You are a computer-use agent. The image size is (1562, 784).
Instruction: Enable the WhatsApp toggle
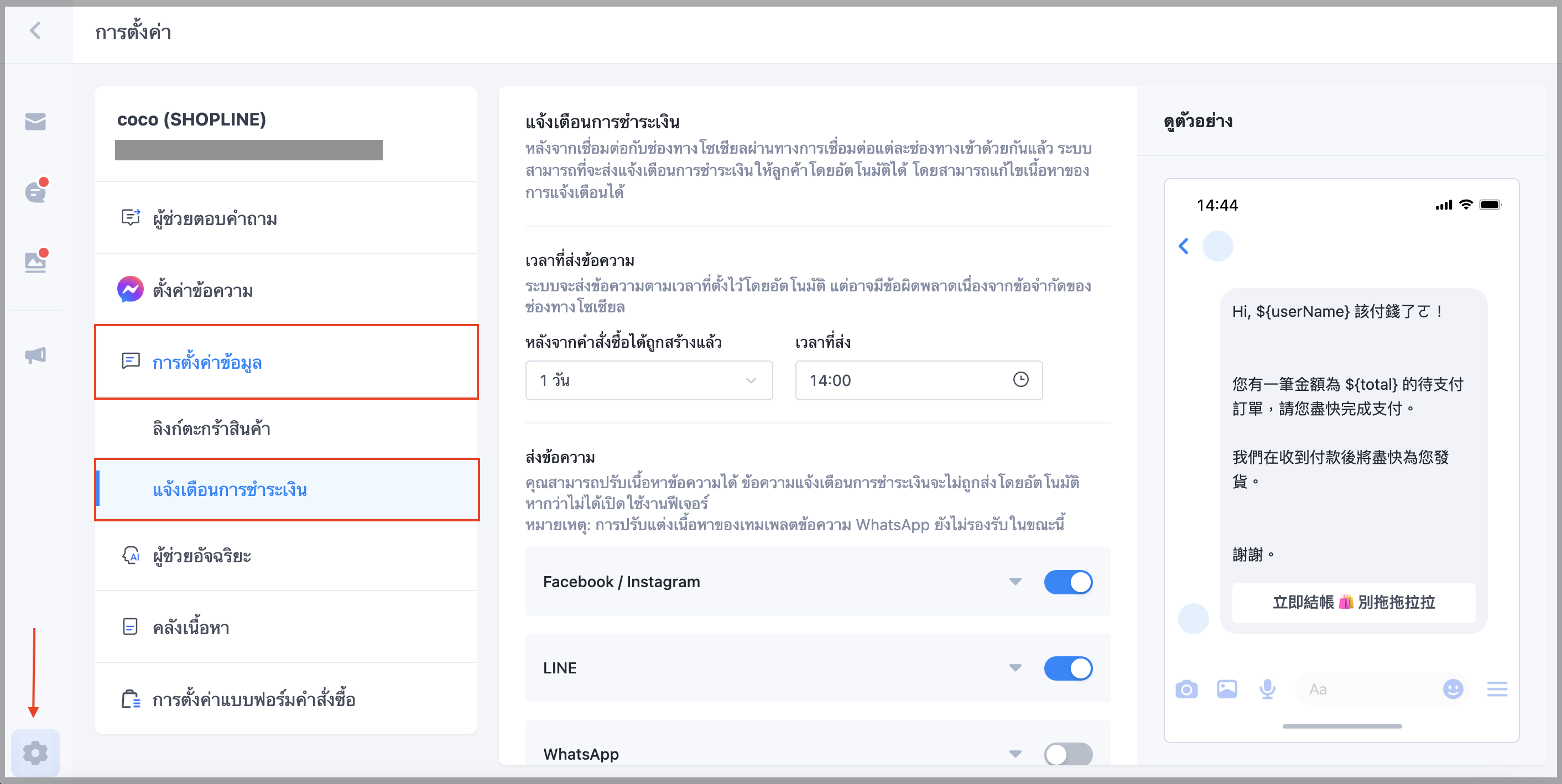(x=1068, y=754)
